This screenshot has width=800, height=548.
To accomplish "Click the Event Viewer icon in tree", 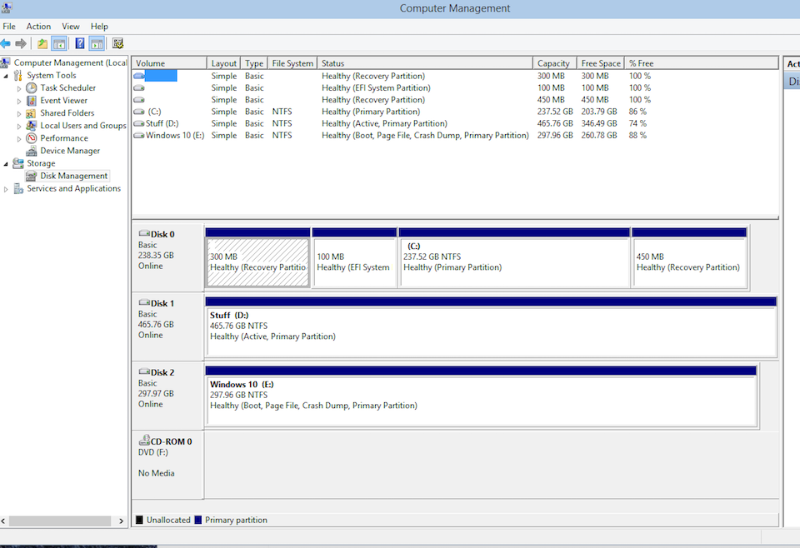I will [x=32, y=101].
